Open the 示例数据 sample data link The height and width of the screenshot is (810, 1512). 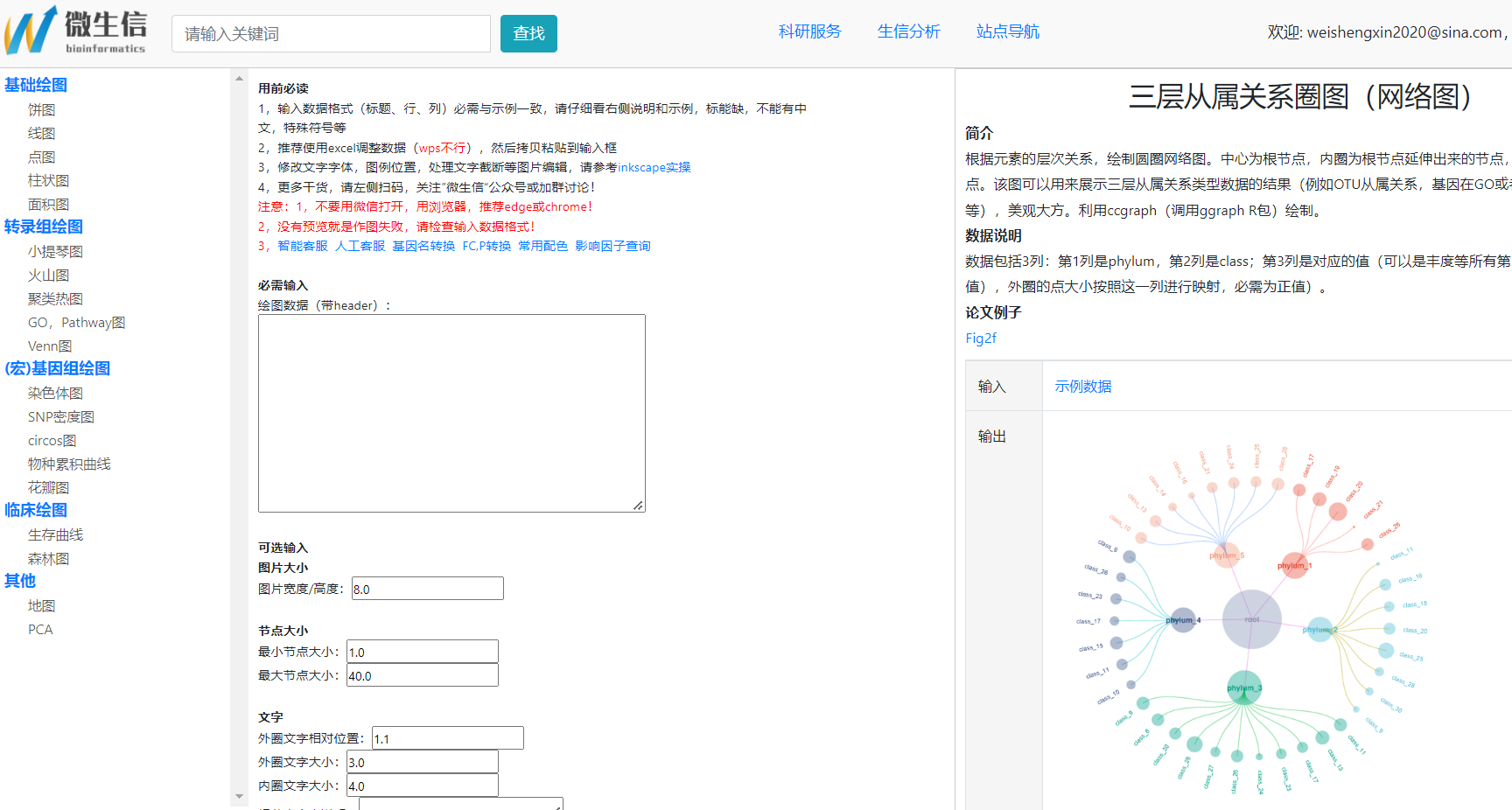pos(1083,386)
